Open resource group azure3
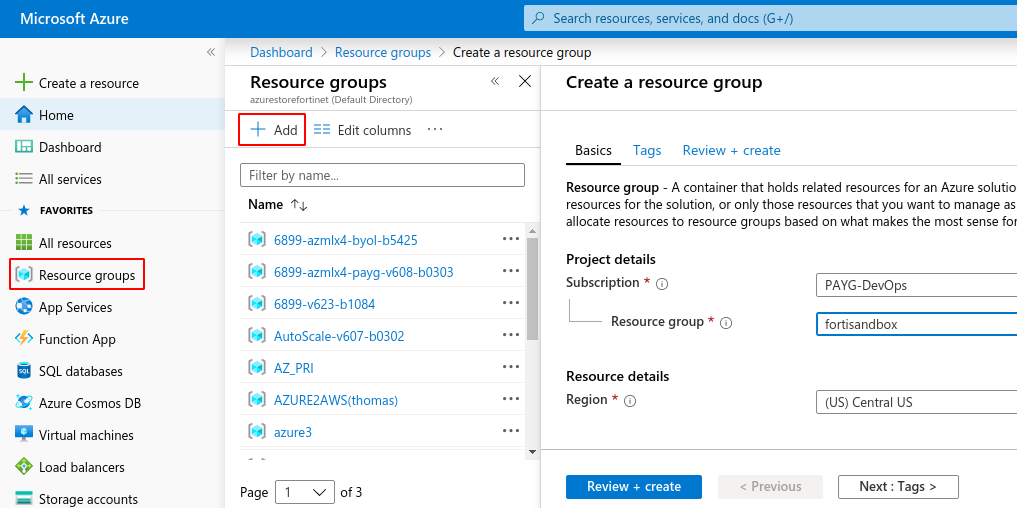 (293, 431)
